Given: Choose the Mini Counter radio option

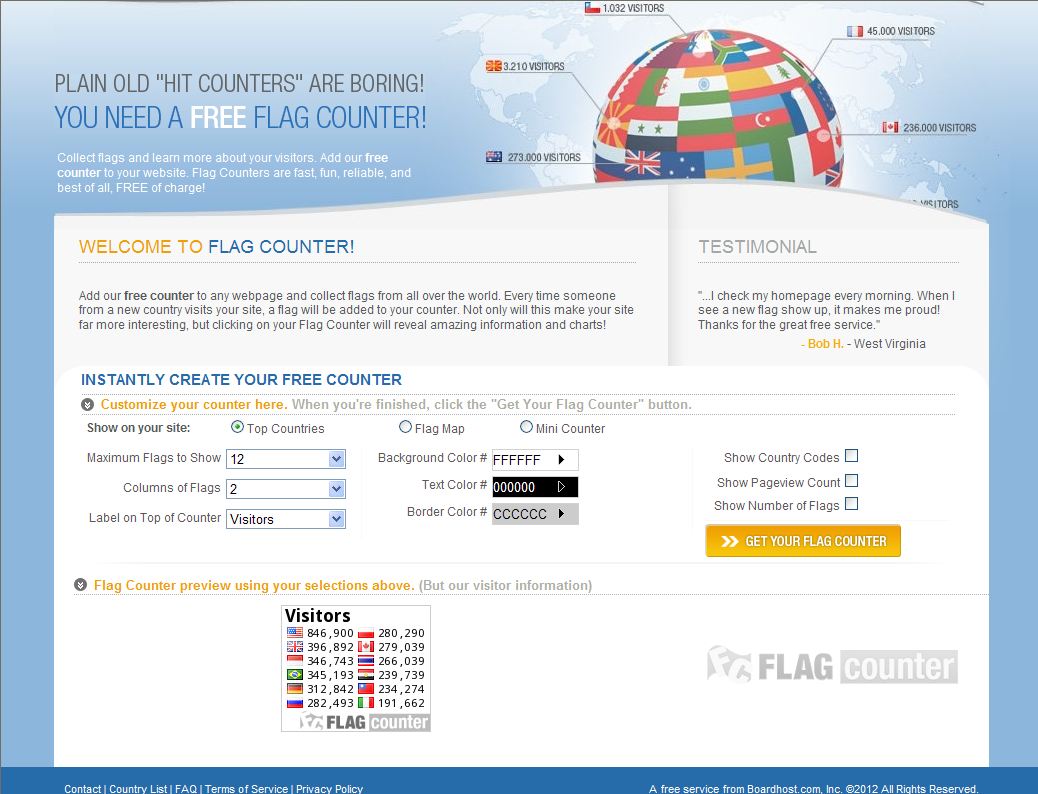Looking at the screenshot, I should click(x=526, y=427).
